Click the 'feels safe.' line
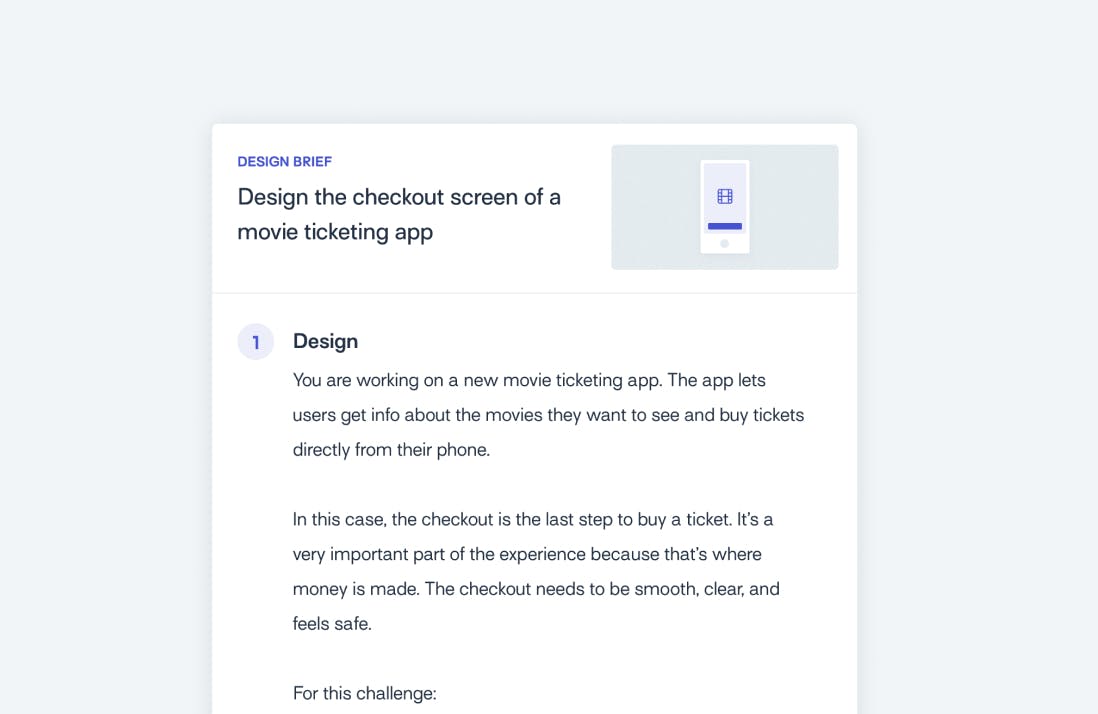 (332, 624)
